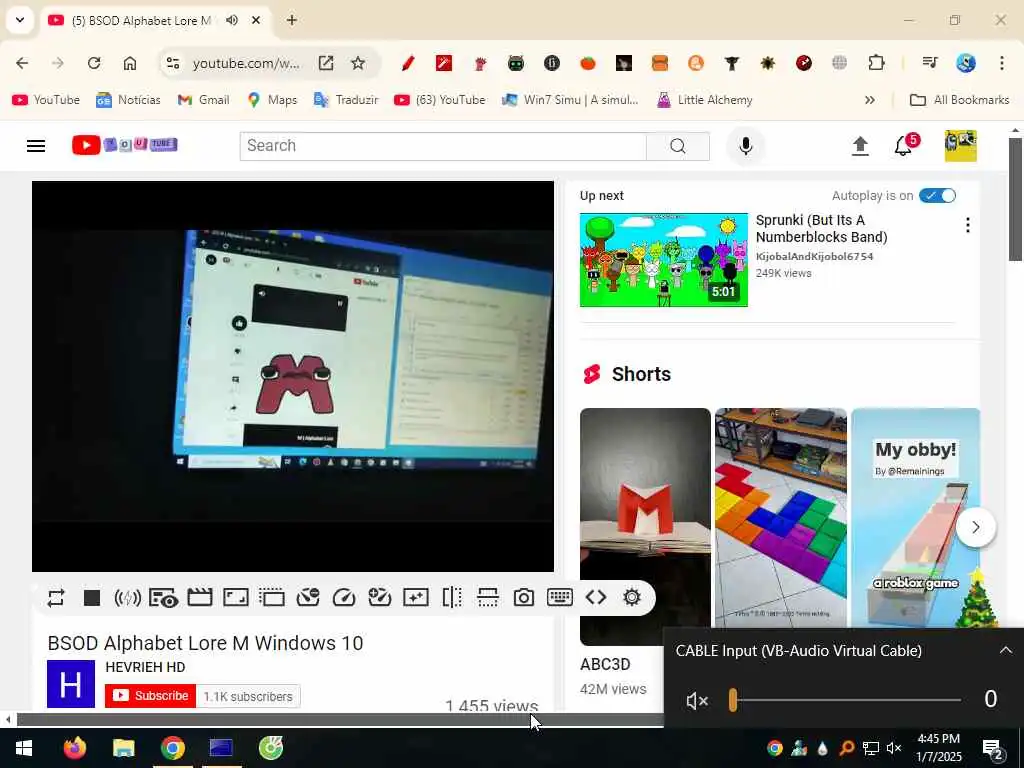Open Sprunki video three-dot options

click(x=968, y=225)
